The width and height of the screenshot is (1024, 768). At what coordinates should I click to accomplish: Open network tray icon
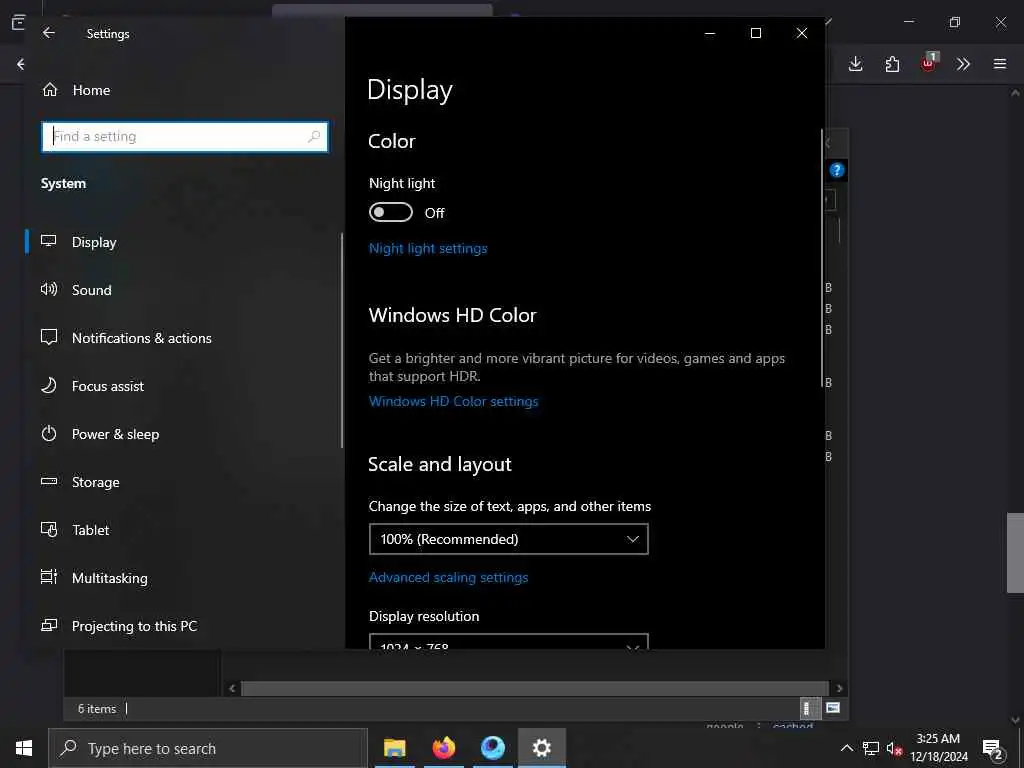pyautogui.click(x=871, y=748)
